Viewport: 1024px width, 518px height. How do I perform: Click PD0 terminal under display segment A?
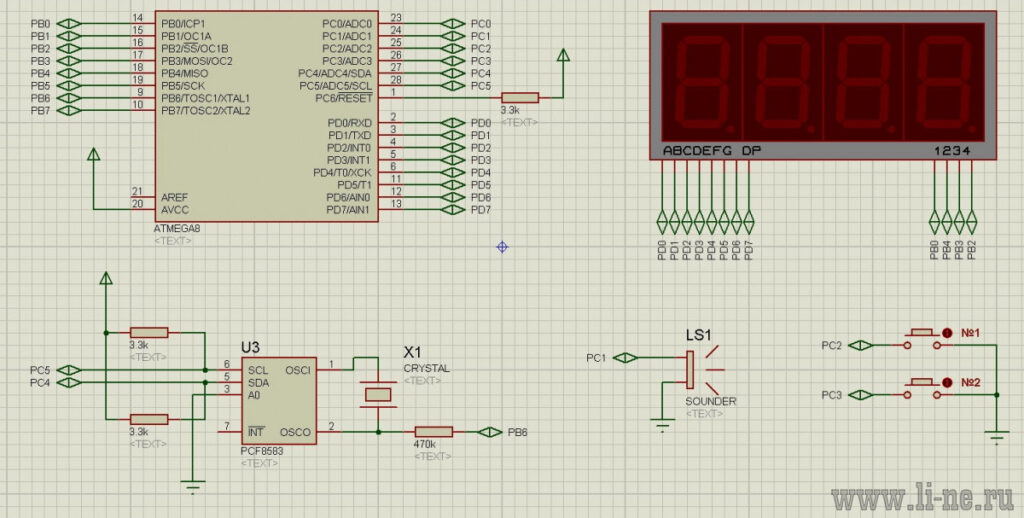click(x=662, y=222)
